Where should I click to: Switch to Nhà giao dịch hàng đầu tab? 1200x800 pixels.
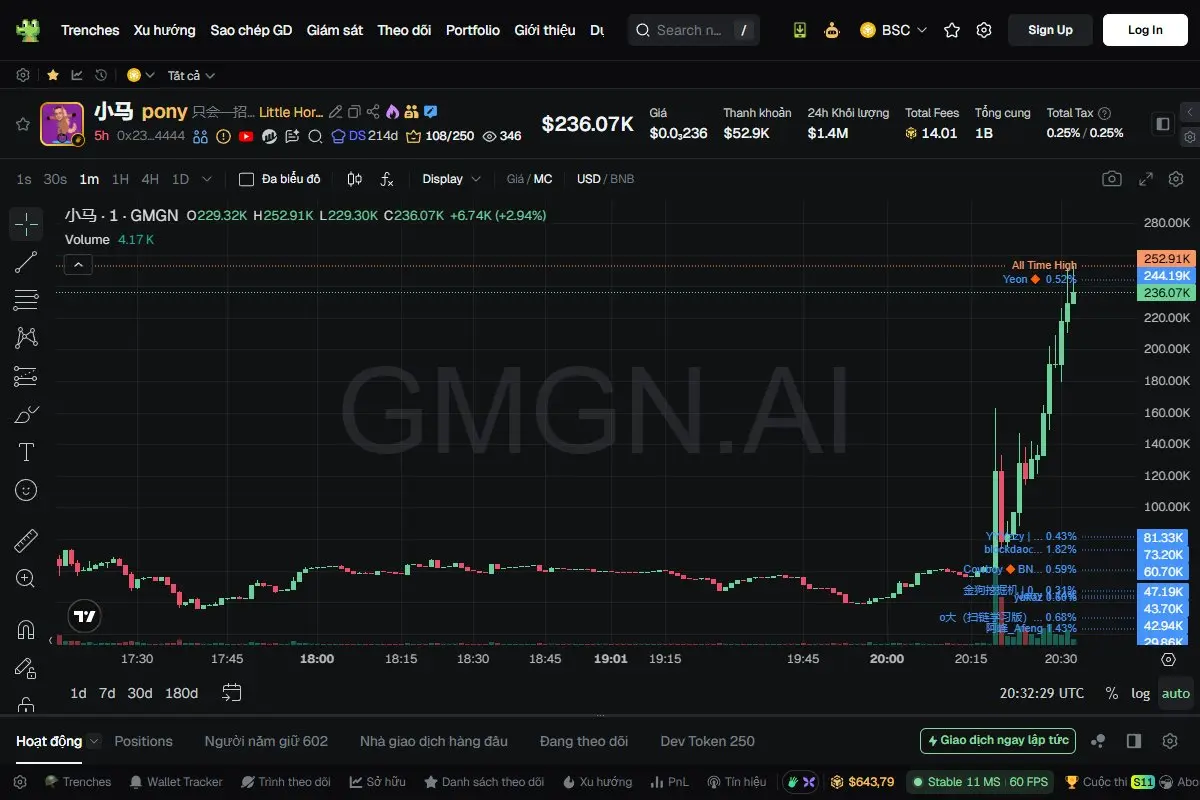(434, 741)
